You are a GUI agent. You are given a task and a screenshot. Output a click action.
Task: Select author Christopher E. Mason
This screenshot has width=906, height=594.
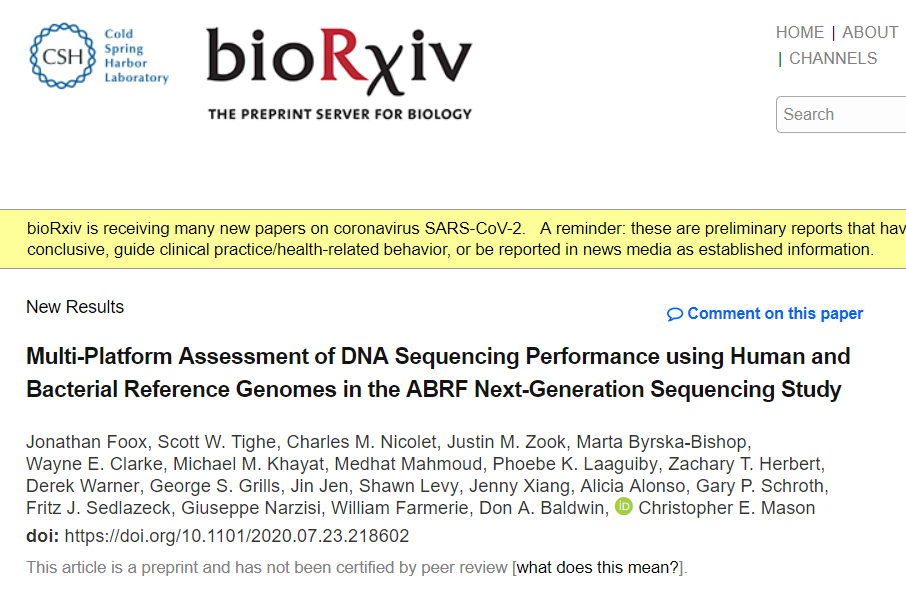726,508
